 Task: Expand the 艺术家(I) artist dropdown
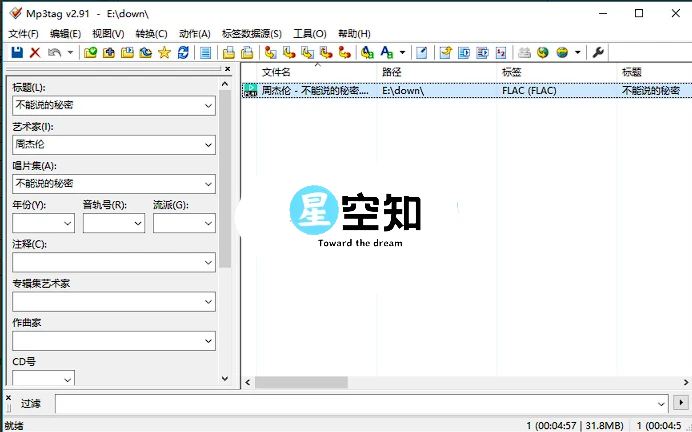pos(208,145)
